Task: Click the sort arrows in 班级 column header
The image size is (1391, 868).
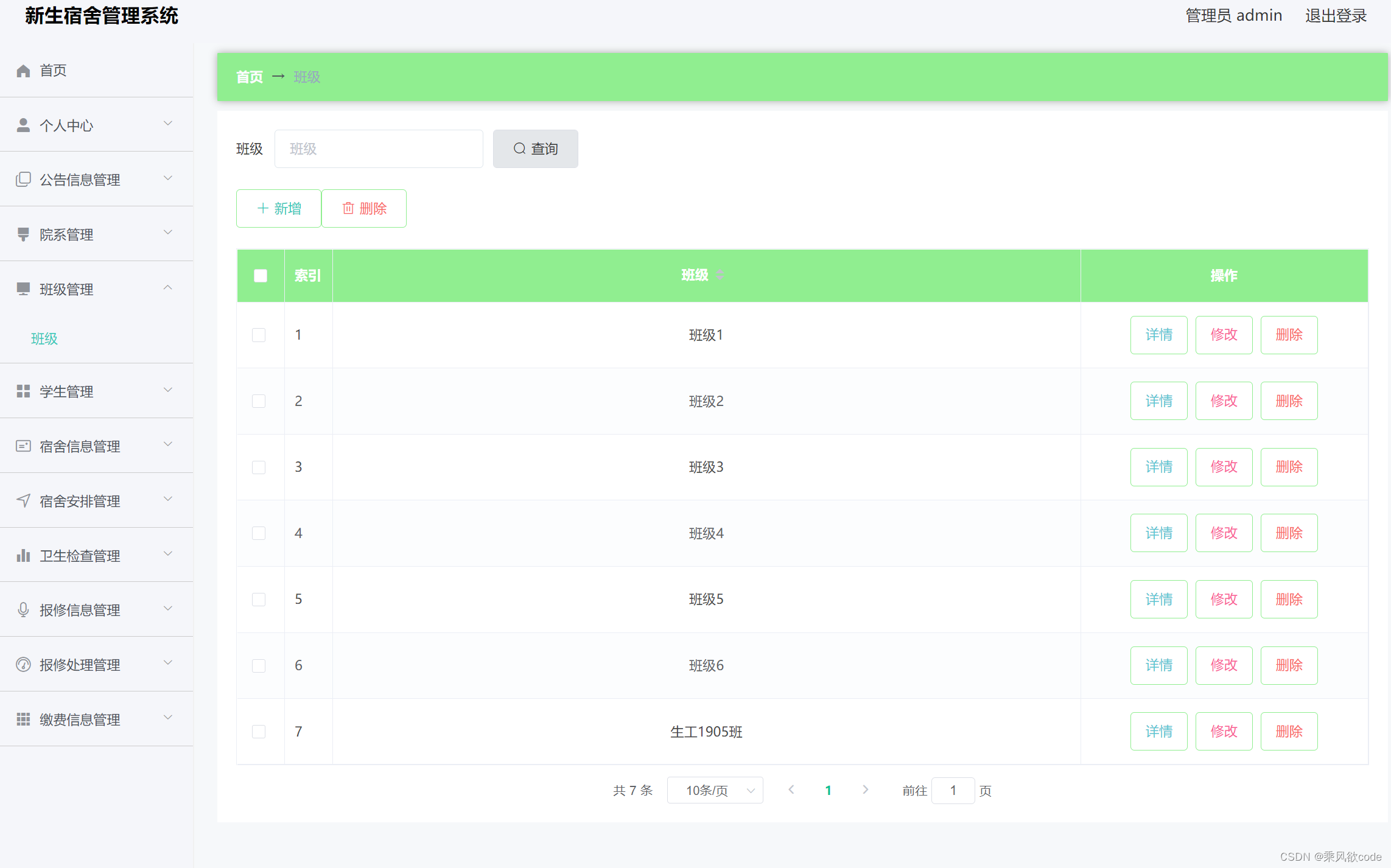Action: pos(720,275)
